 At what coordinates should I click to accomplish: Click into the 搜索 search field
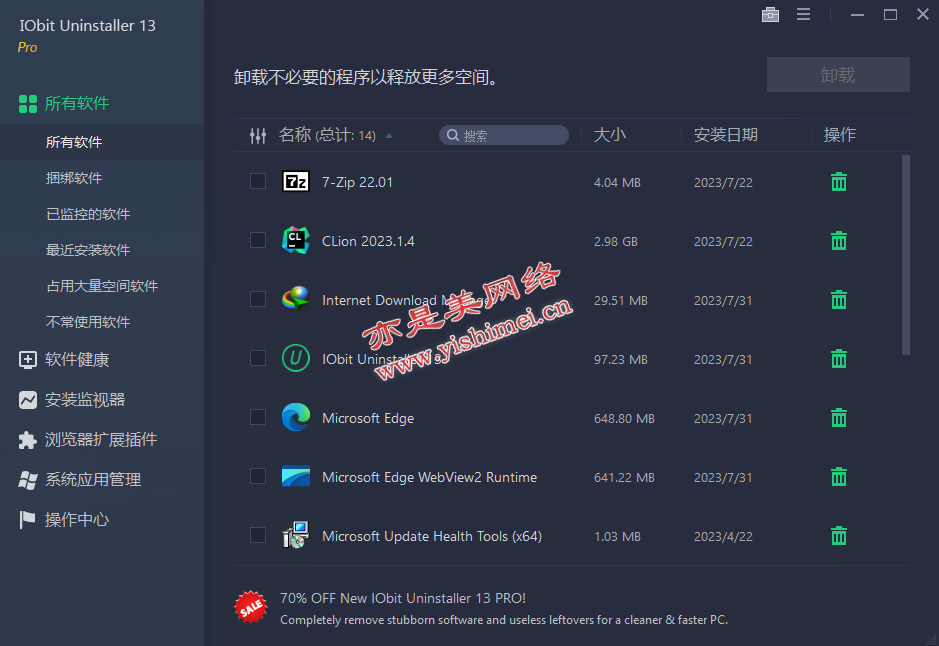coord(504,135)
